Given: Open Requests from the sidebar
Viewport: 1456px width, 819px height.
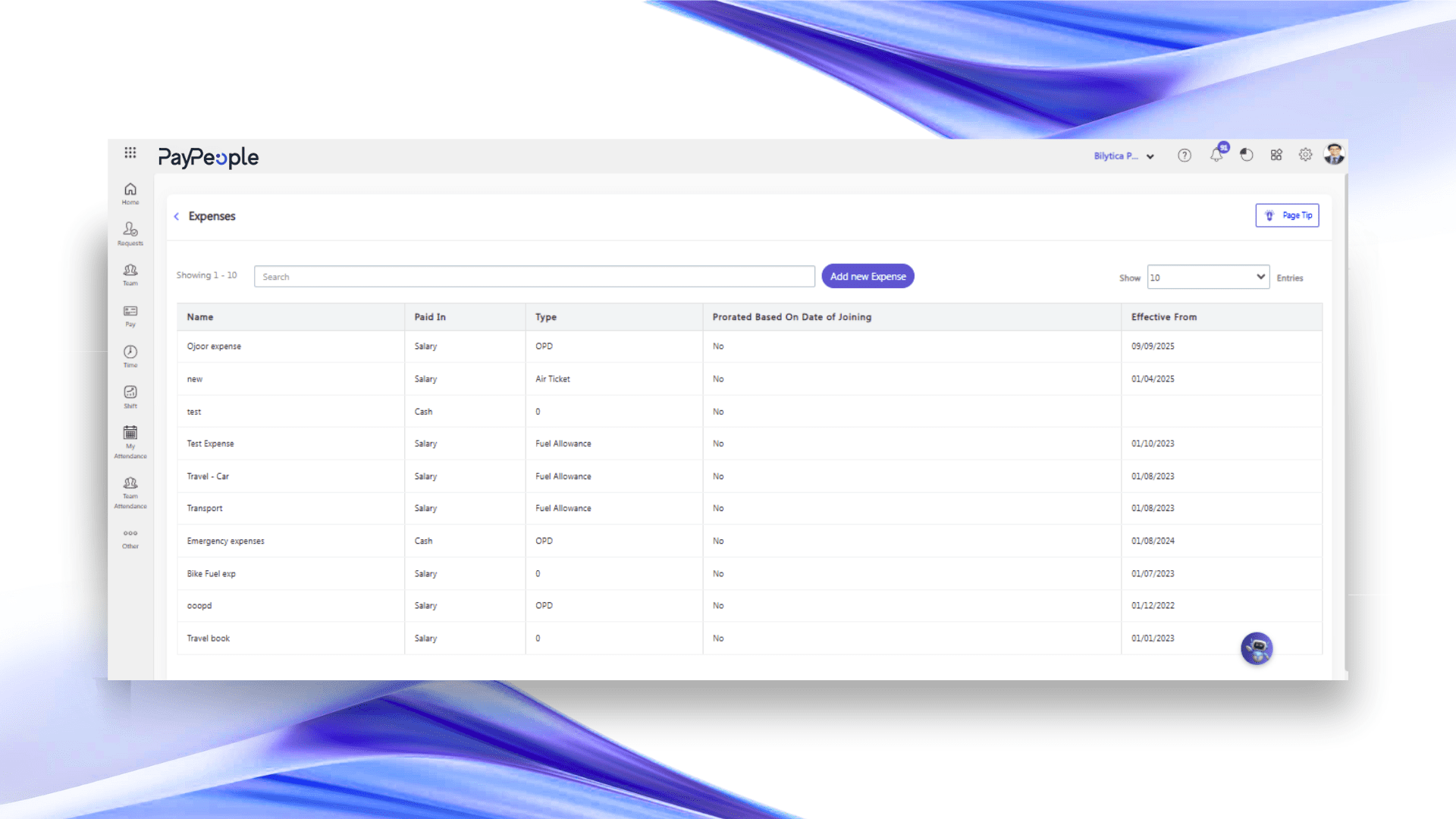Looking at the screenshot, I should pos(130,233).
